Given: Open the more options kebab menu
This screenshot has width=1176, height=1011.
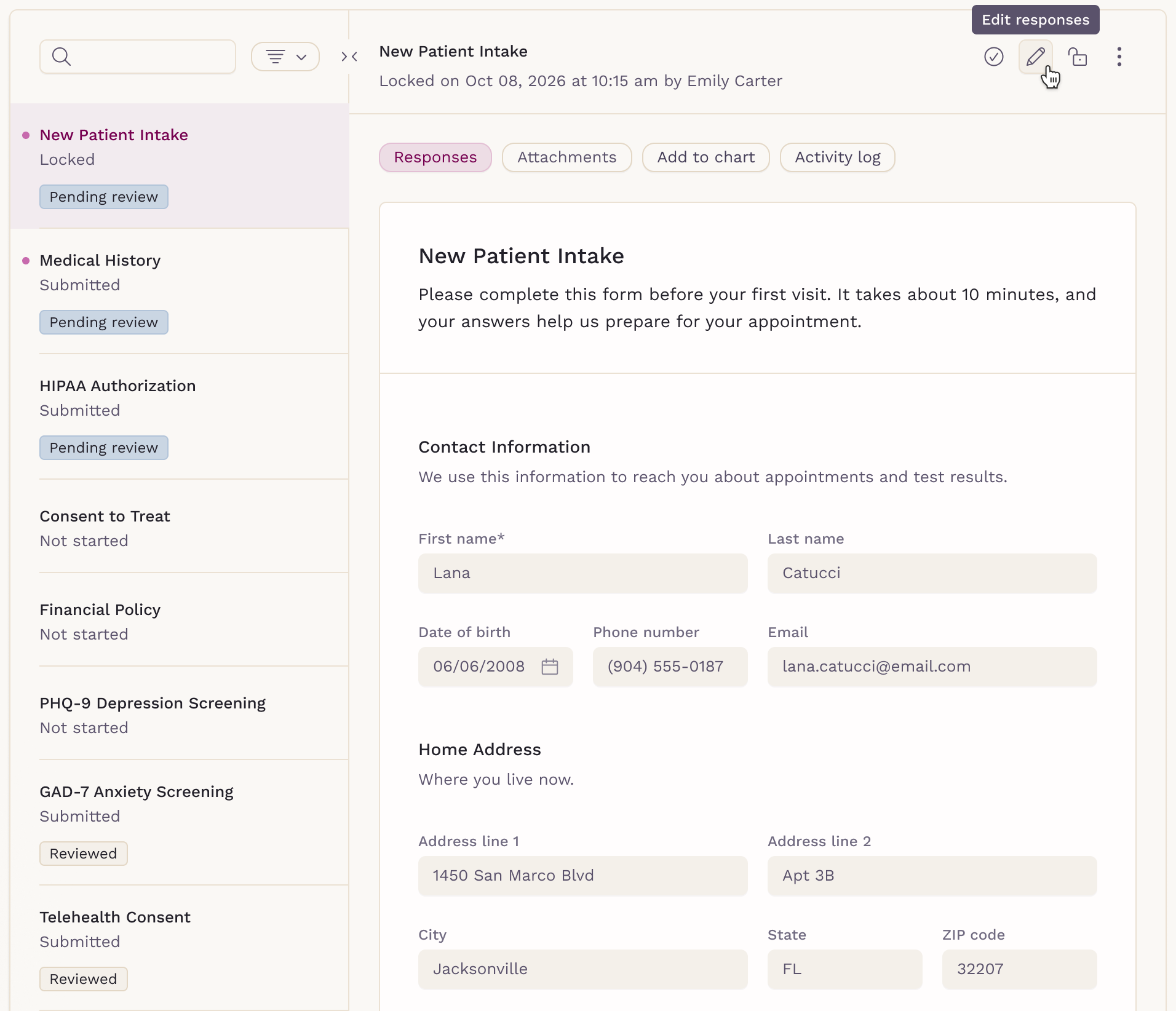Looking at the screenshot, I should coord(1119,57).
